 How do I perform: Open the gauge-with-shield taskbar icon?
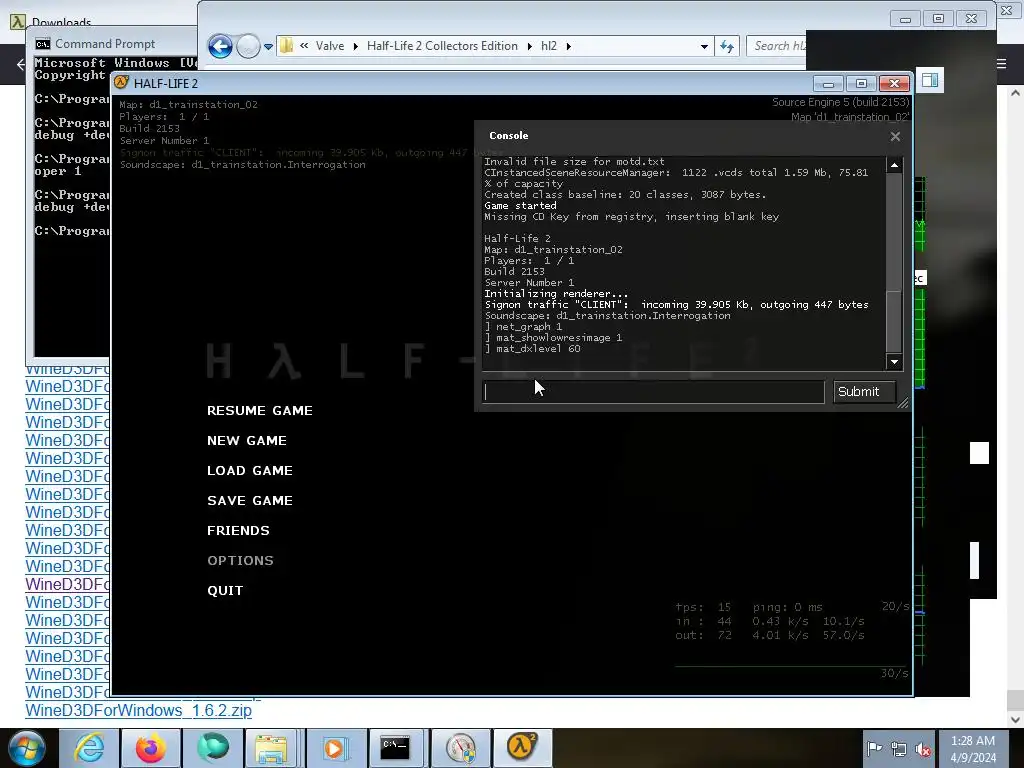point(460,748)
